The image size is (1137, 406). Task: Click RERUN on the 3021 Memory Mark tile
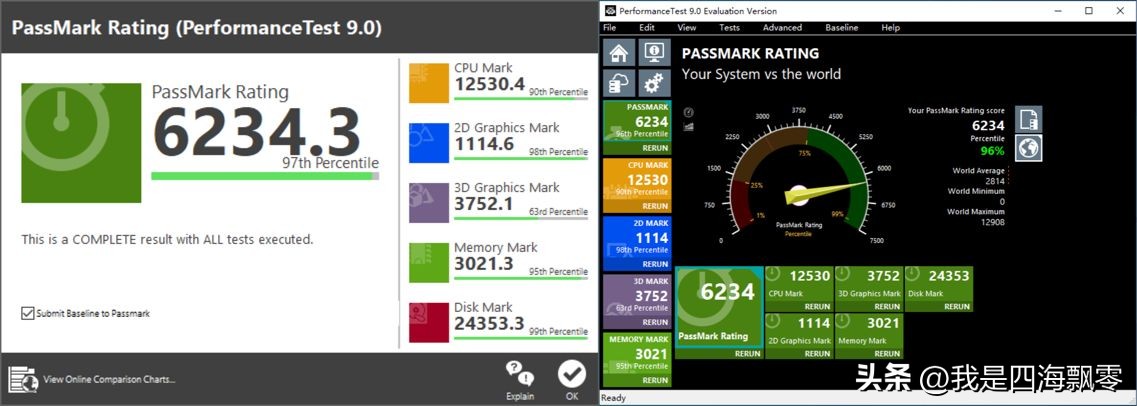887,354
